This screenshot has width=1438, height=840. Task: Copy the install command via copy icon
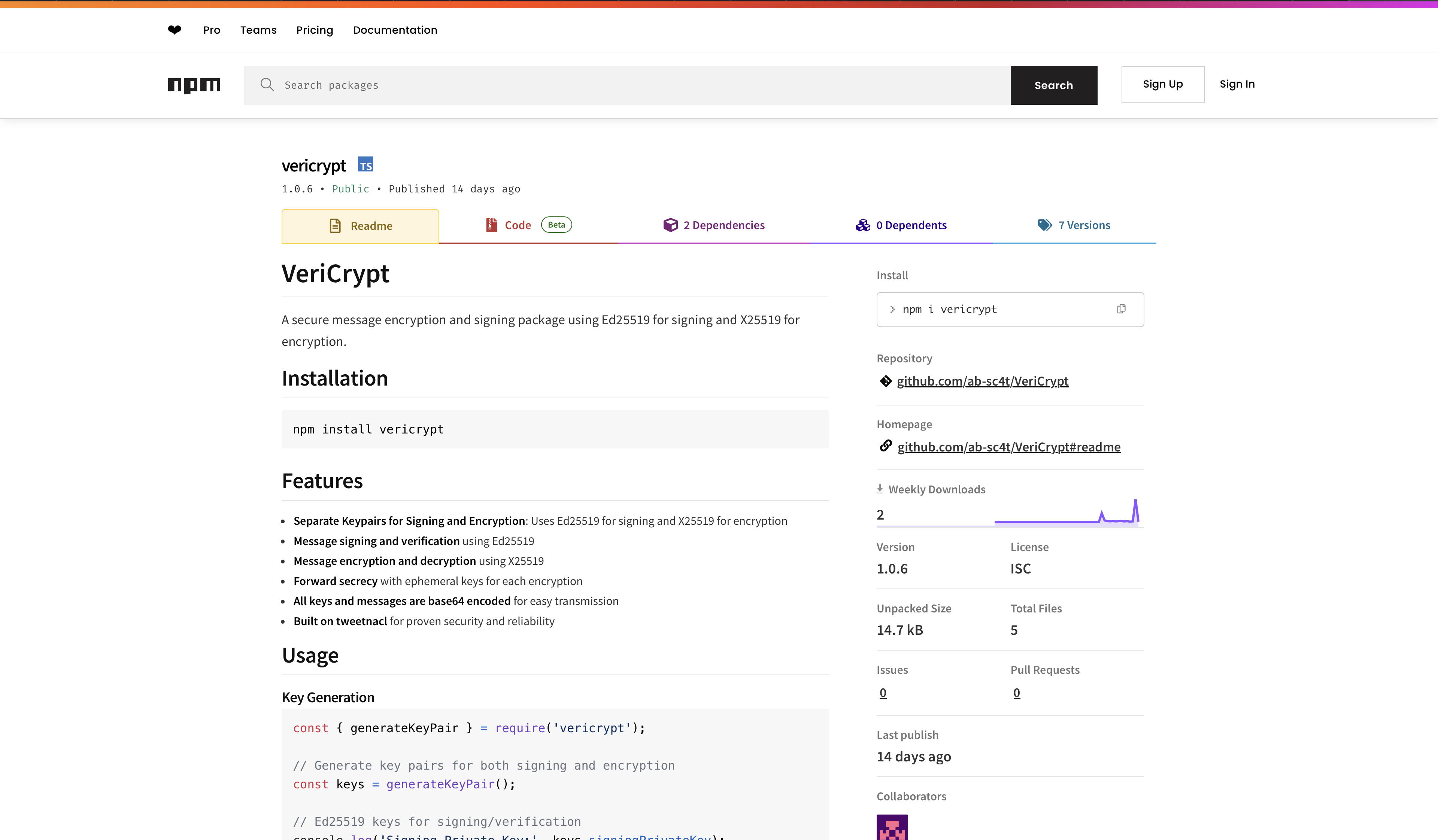point(1121,309)
